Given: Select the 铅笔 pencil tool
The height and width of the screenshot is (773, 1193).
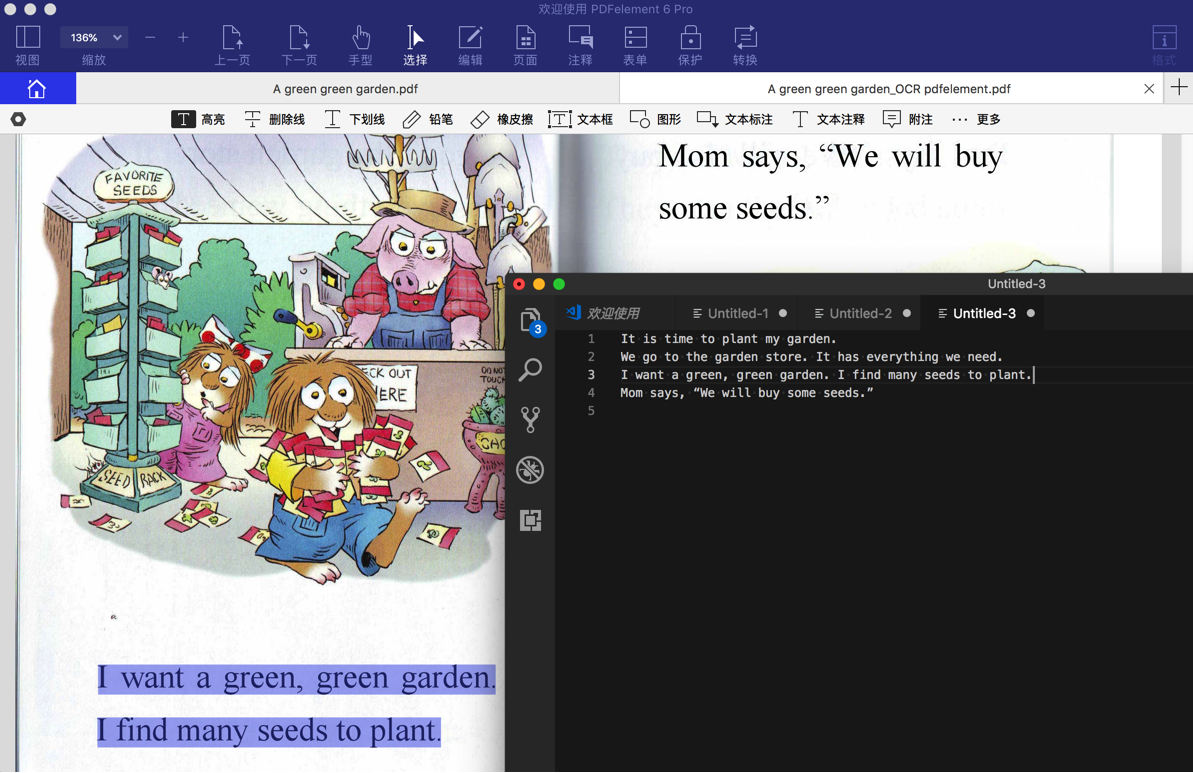Looking at the screenshot, I should pyautogui.click(x=428, y=119).
